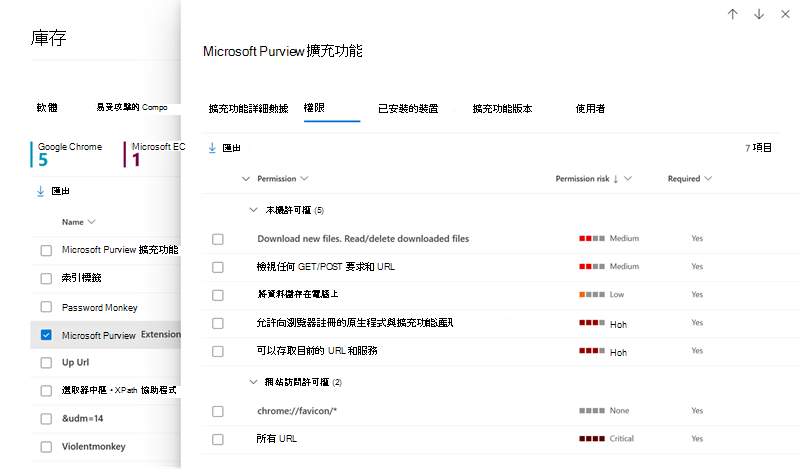800x470 pixels.
Task: Check the 將資料儲存在電腦上 checkbox
Action: click(218, 295)
